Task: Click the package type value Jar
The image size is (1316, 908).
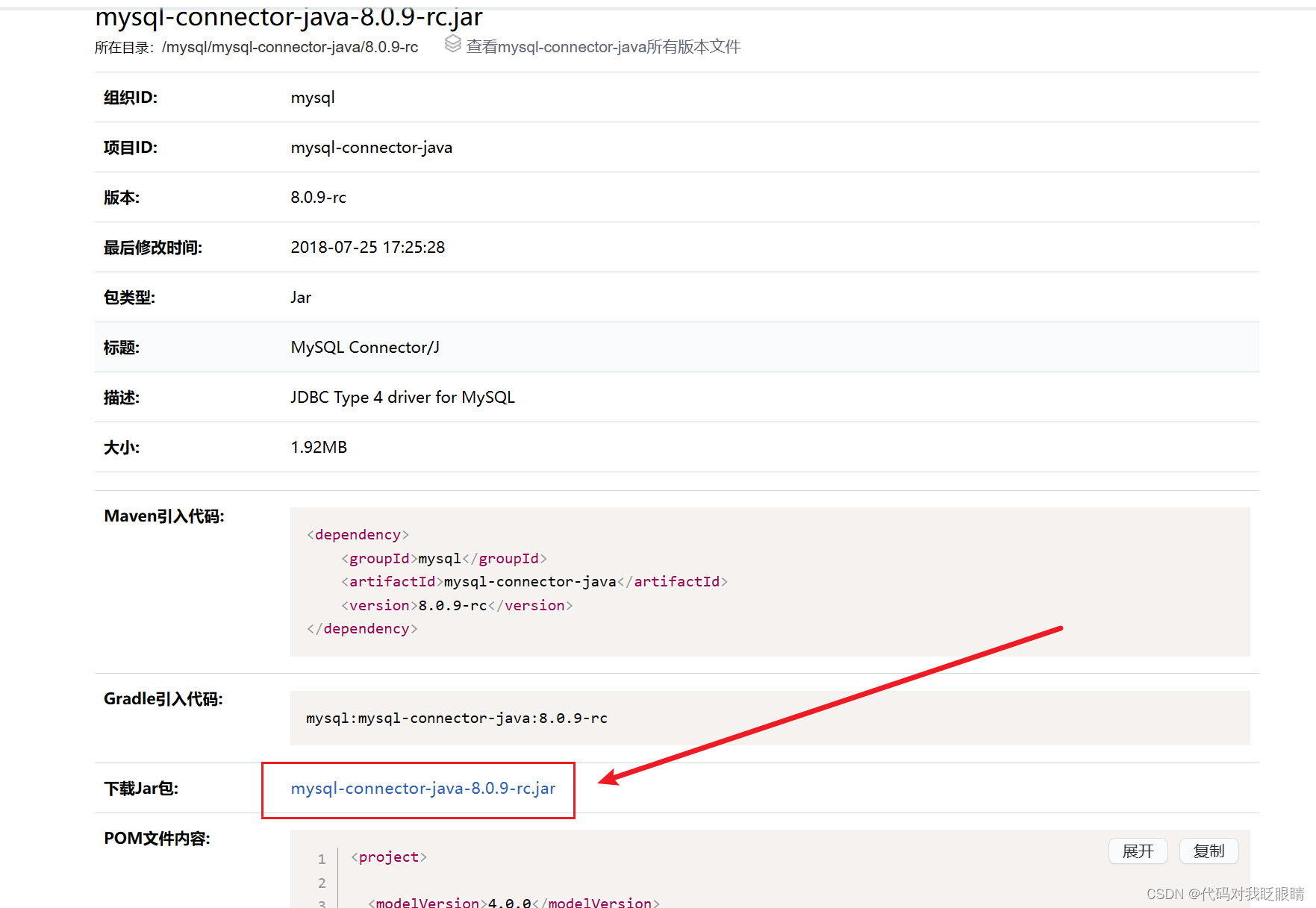Action: tap(301, 298)
